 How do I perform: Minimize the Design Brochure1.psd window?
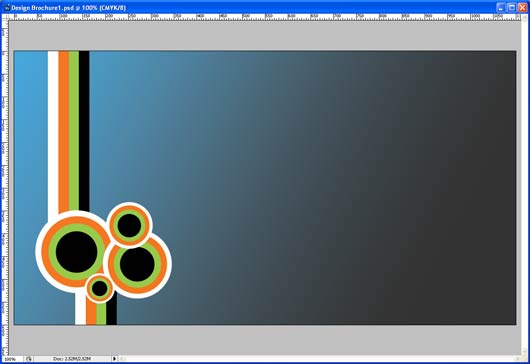click(501, 7)
